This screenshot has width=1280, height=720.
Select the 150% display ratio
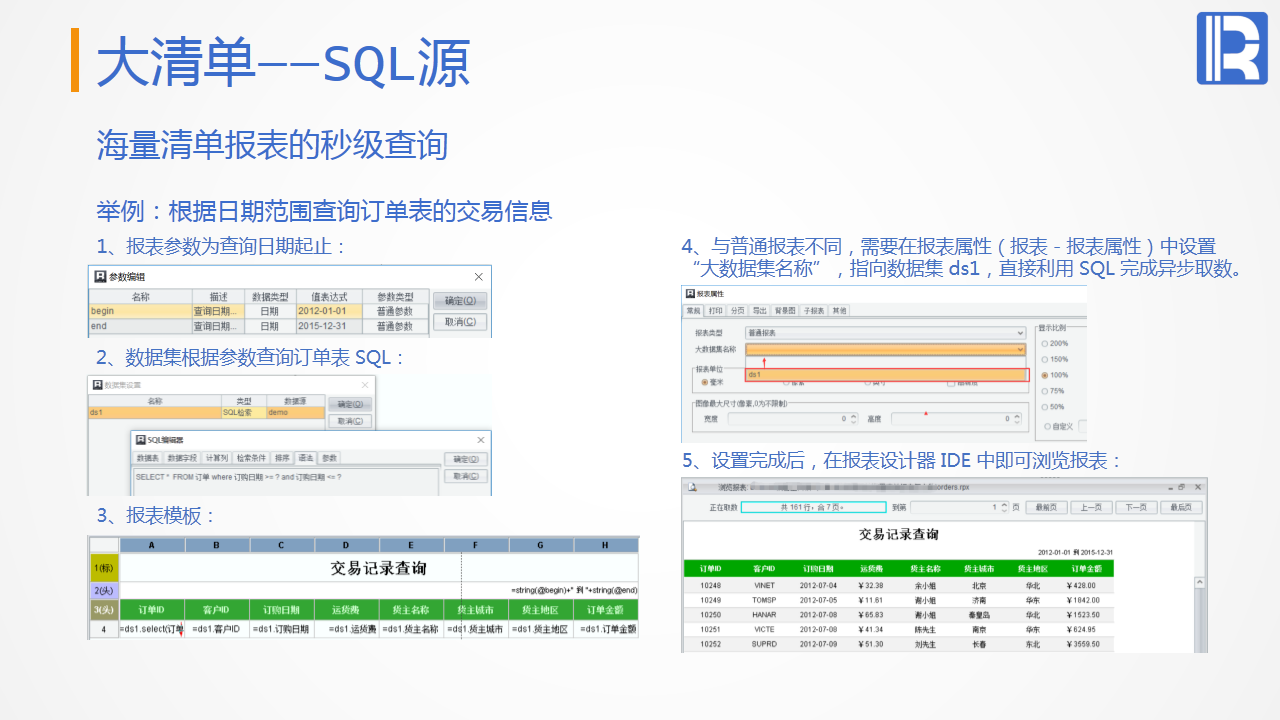point(1055,359)
